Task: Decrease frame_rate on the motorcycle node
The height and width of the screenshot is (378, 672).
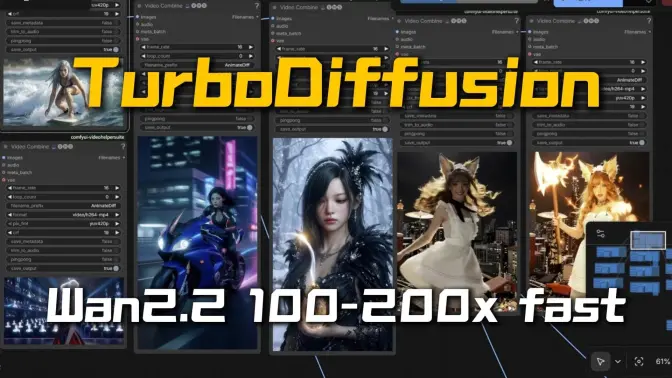Action: click(x=144, y=47)
